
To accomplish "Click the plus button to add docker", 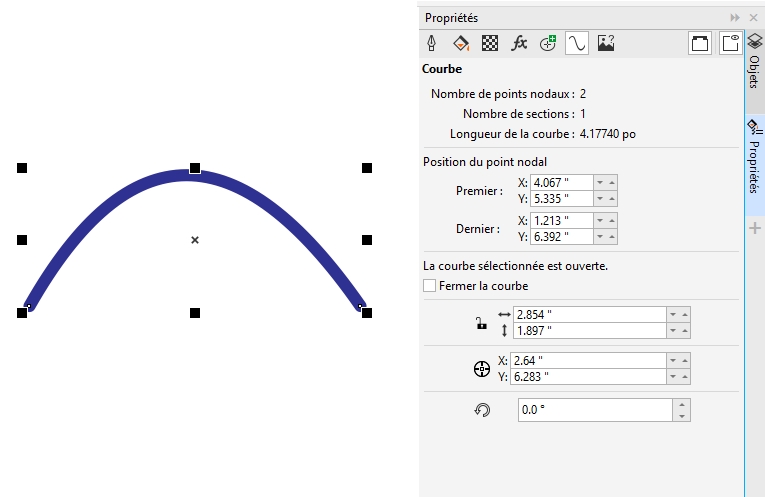I will click(755, 229).
